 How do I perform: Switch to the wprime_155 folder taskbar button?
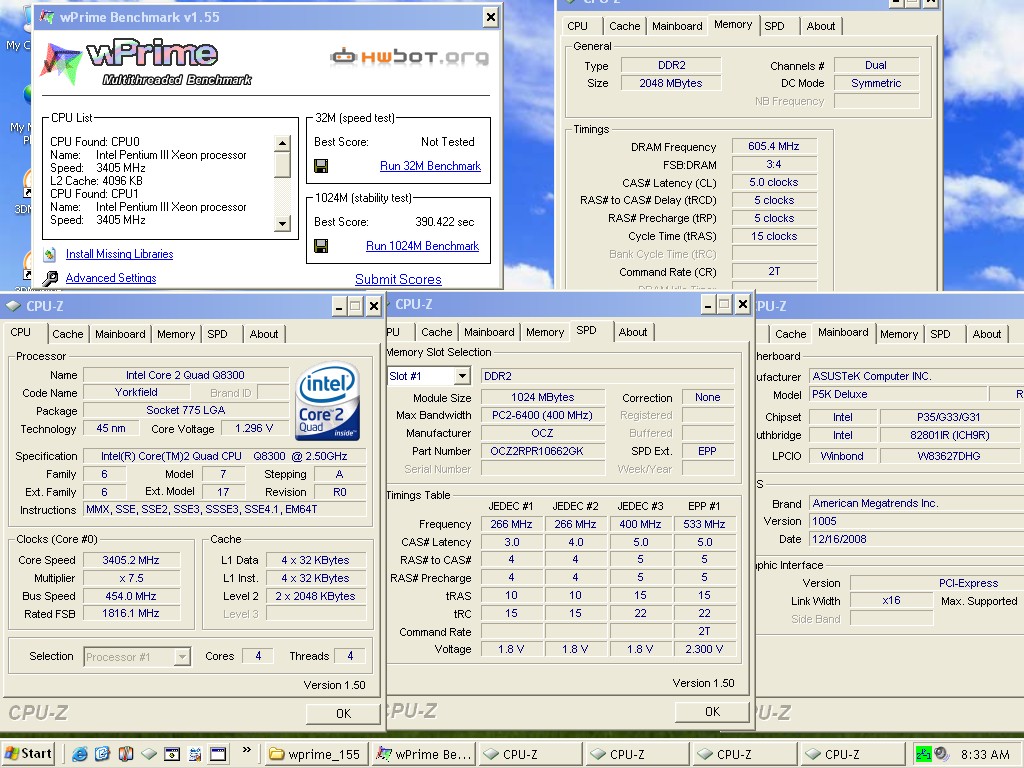[315, 754]
